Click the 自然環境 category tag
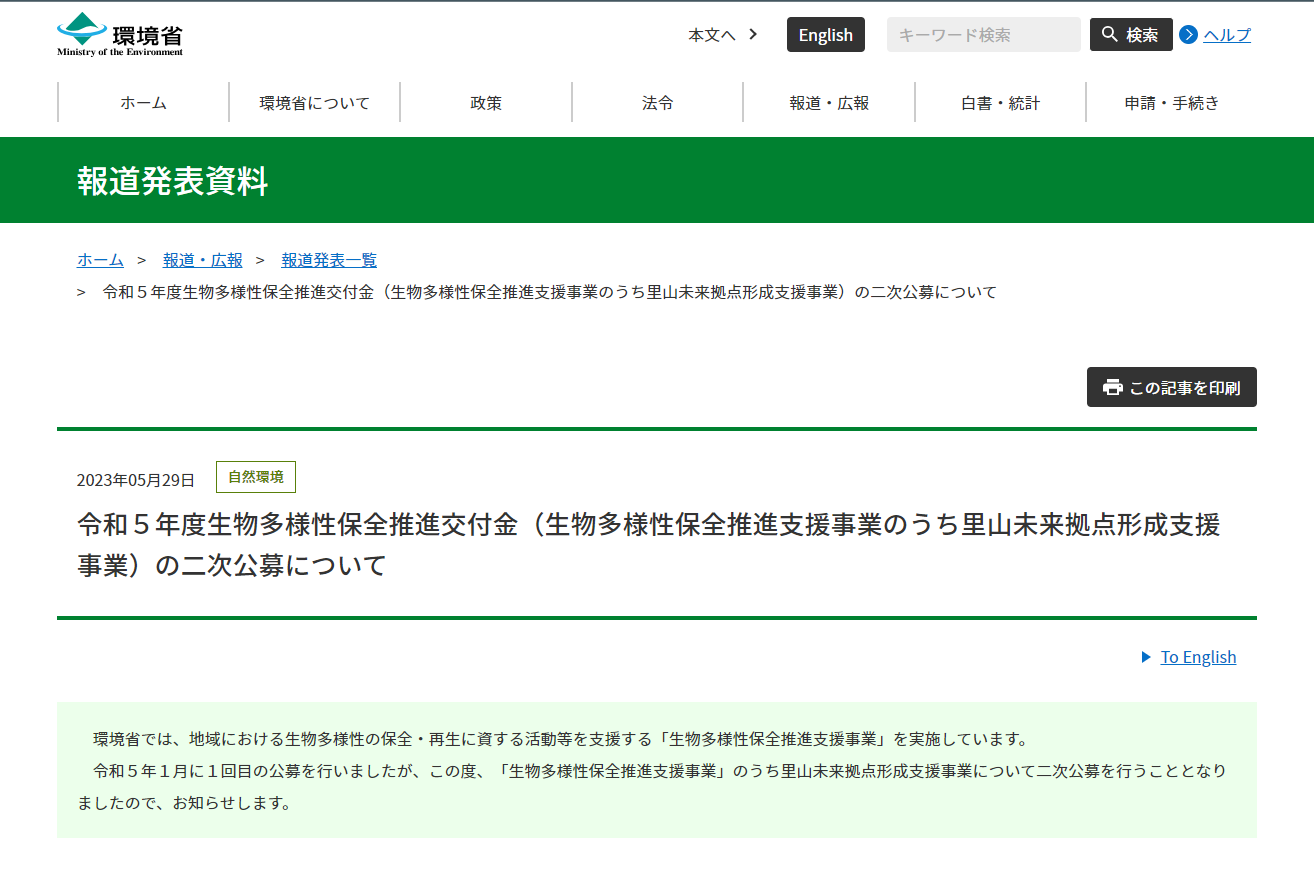1314x887 pixels. pos(256,477)
